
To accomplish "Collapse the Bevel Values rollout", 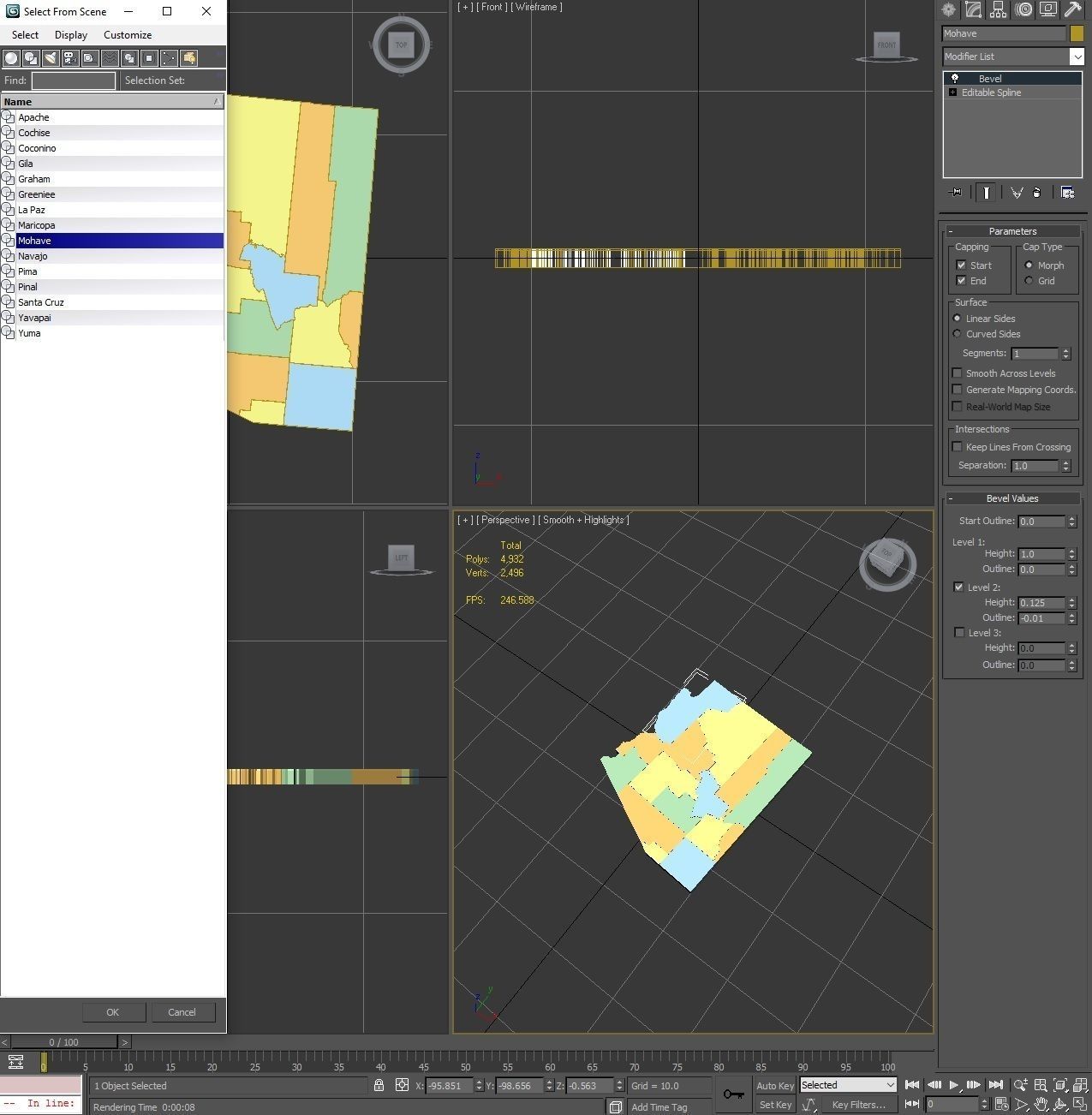I will coord(1012,498).
